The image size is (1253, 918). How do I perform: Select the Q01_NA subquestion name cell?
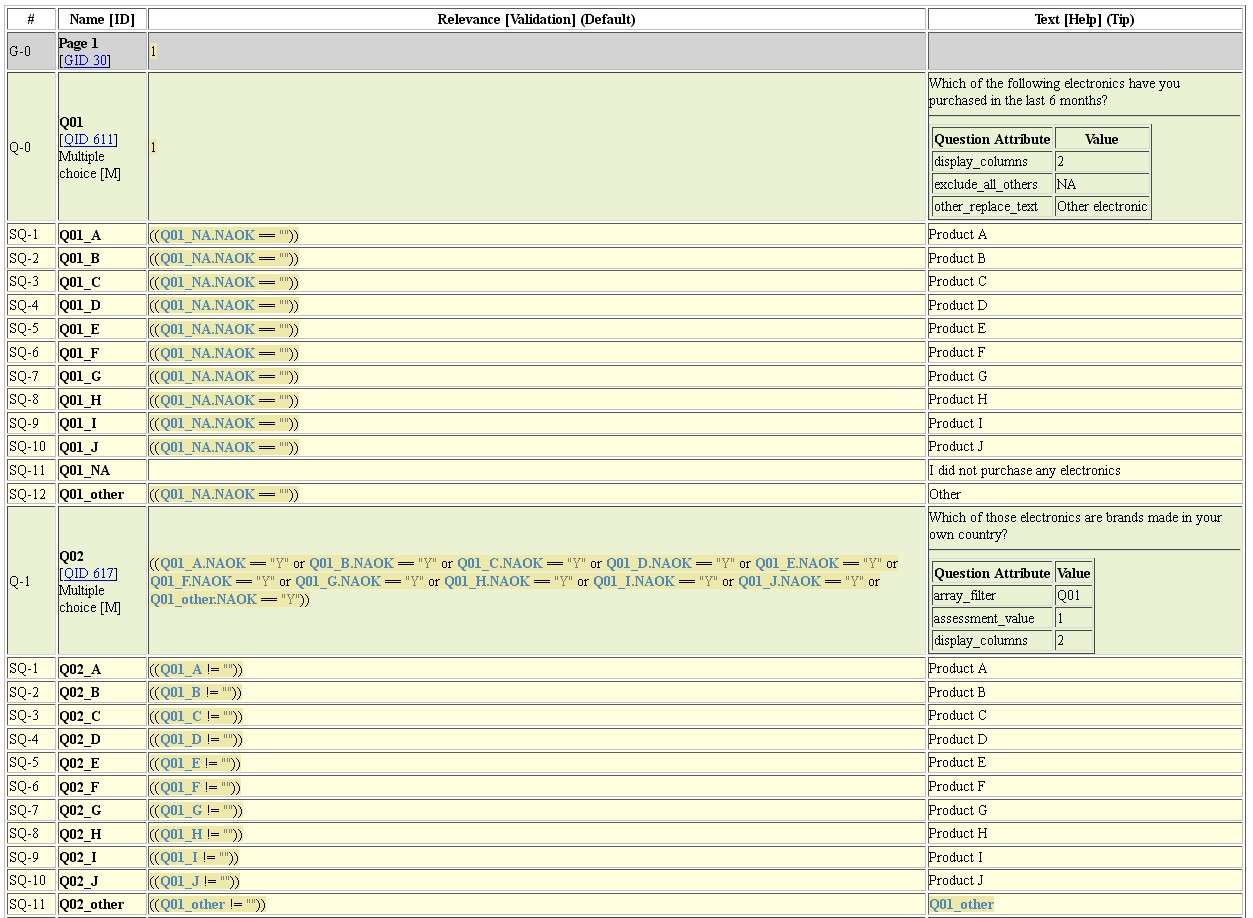(x=85, y=470)
